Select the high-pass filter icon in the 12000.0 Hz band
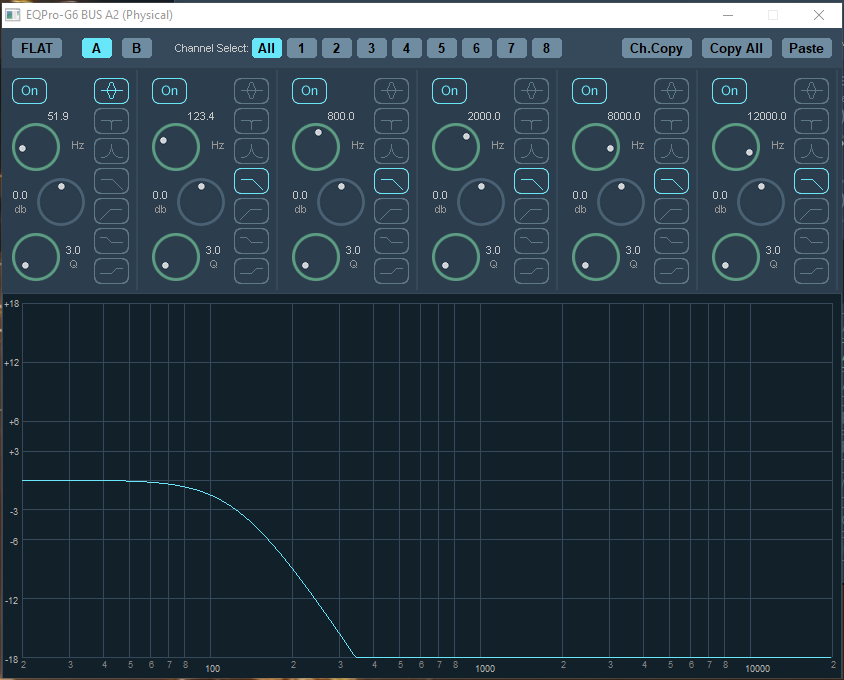The image size is (844, 680). (811, 211)
